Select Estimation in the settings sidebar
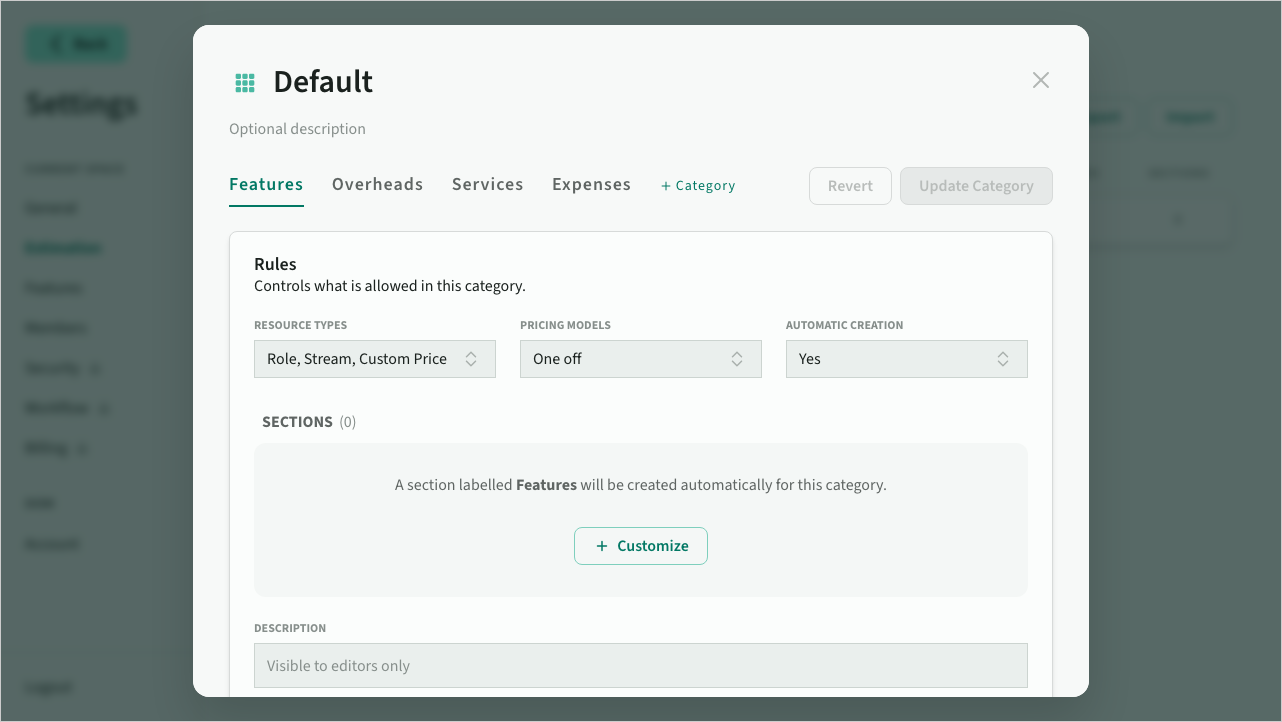 coord(64,248)
